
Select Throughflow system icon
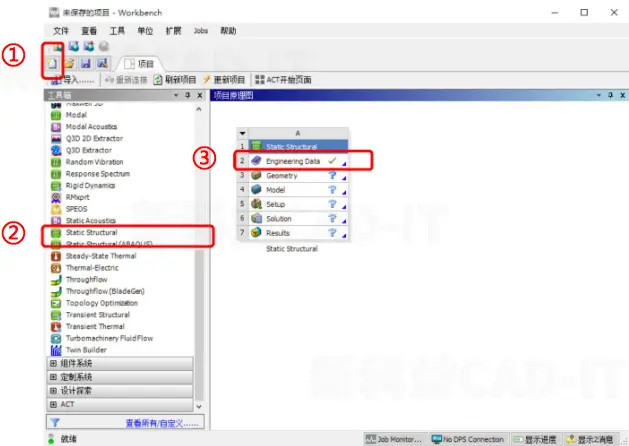click(56, 280)
